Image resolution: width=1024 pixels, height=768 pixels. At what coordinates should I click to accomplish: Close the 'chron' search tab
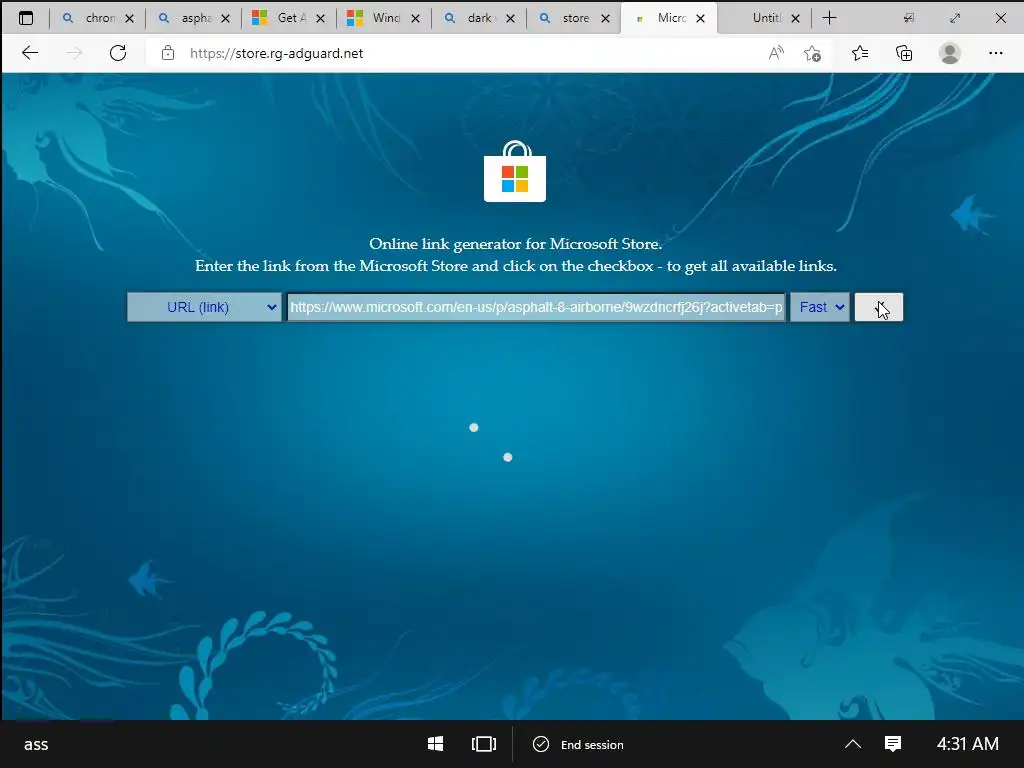tap(129, 18)
